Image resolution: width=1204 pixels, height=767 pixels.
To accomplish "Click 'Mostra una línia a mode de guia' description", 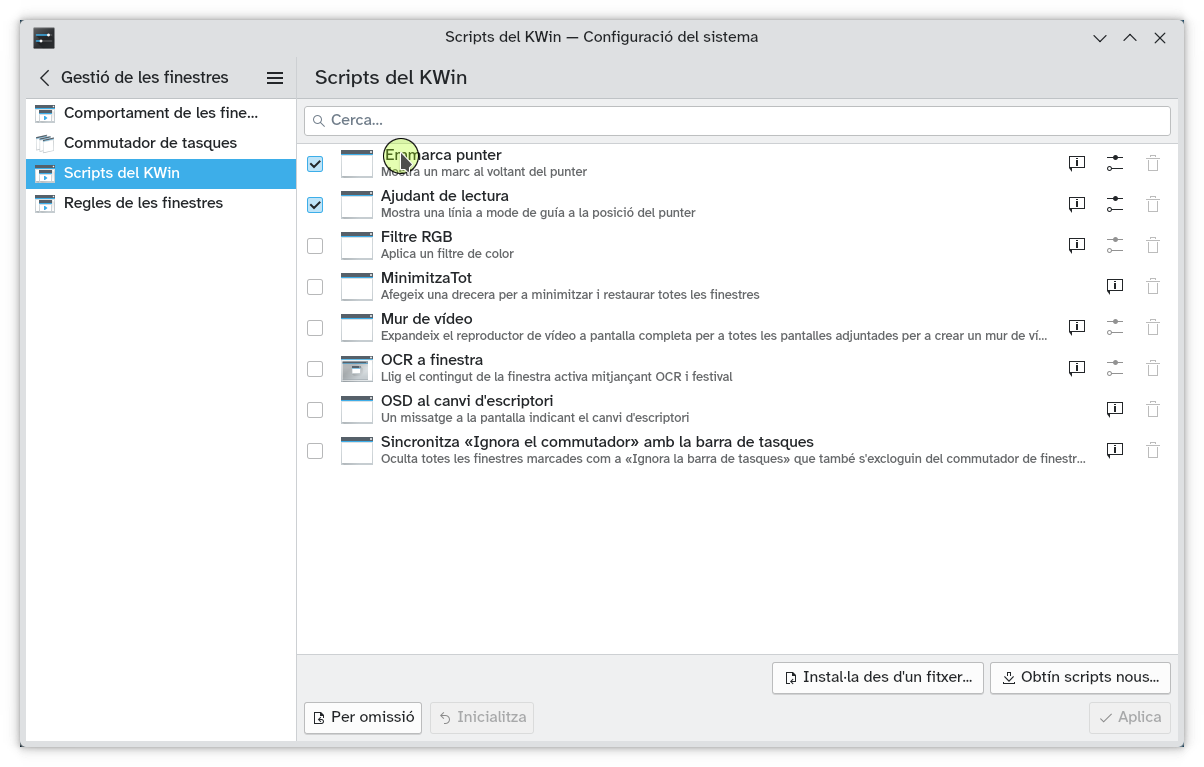I will click(538, 213).
